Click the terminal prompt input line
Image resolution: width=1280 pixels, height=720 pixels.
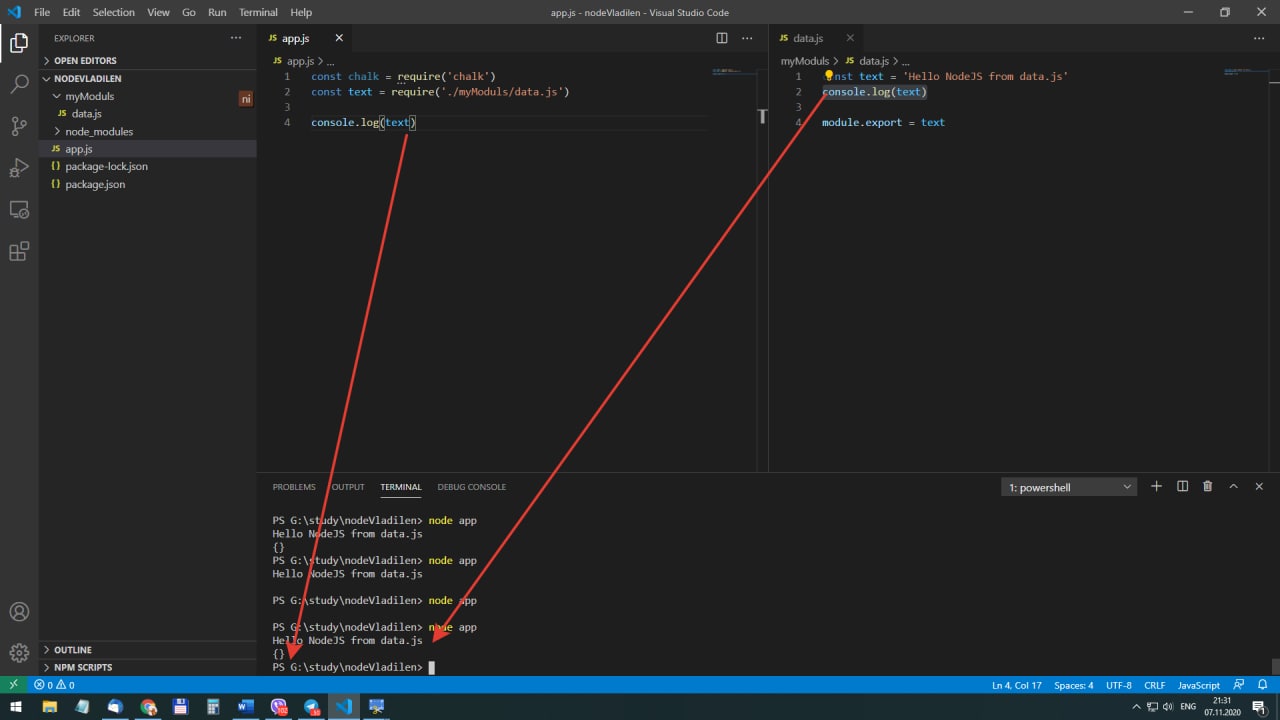(x=353, y=667)
